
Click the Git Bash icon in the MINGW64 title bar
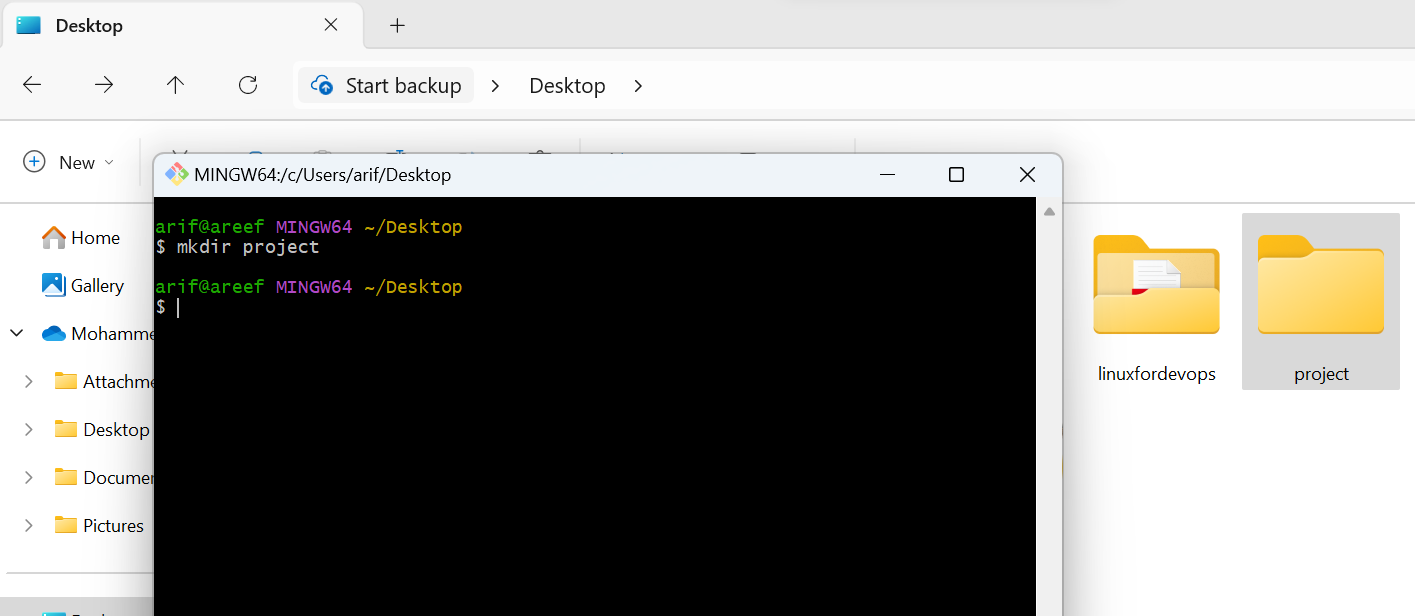click(x=177, y=174)
